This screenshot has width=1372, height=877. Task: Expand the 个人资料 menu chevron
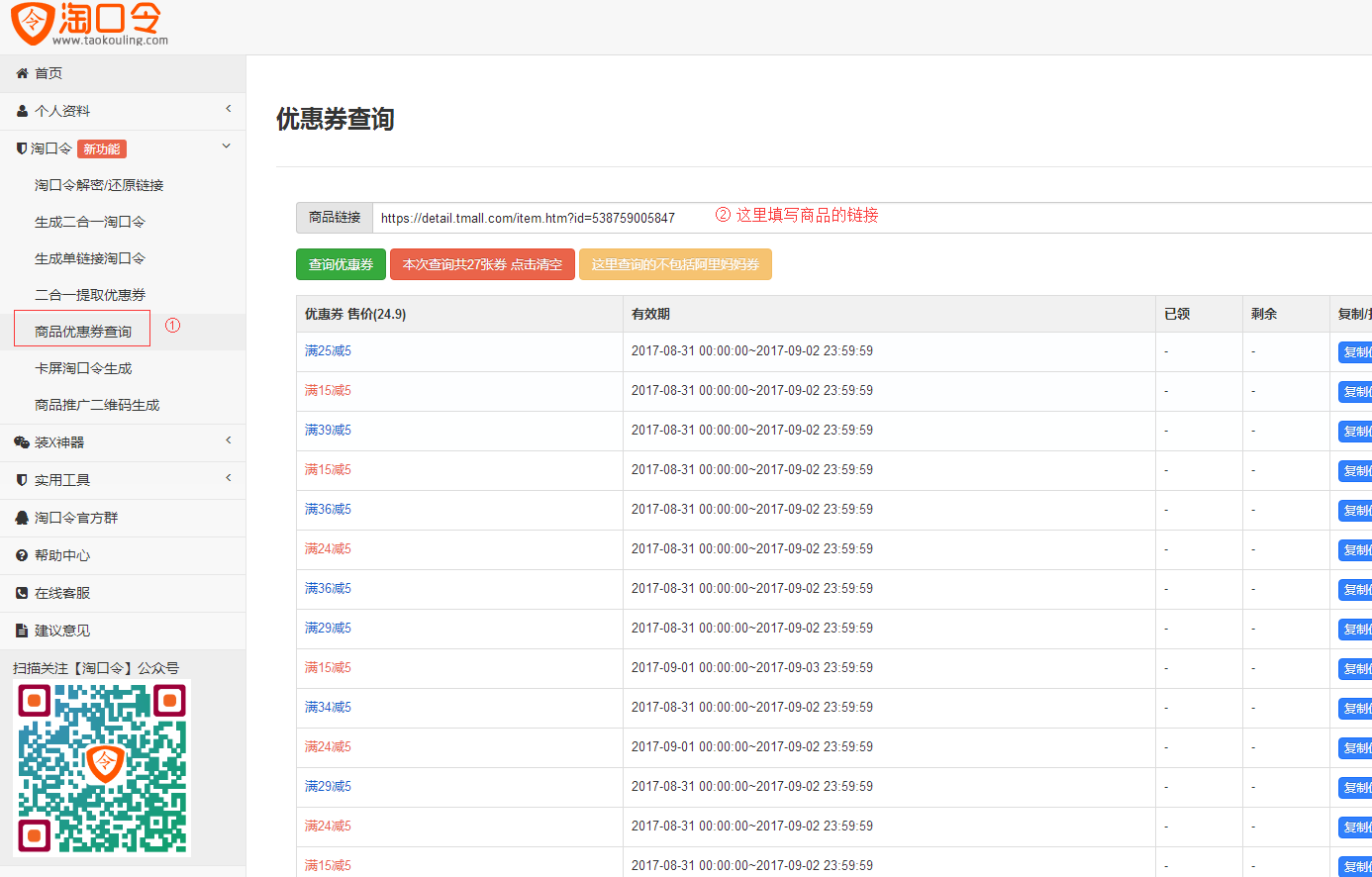229,109
